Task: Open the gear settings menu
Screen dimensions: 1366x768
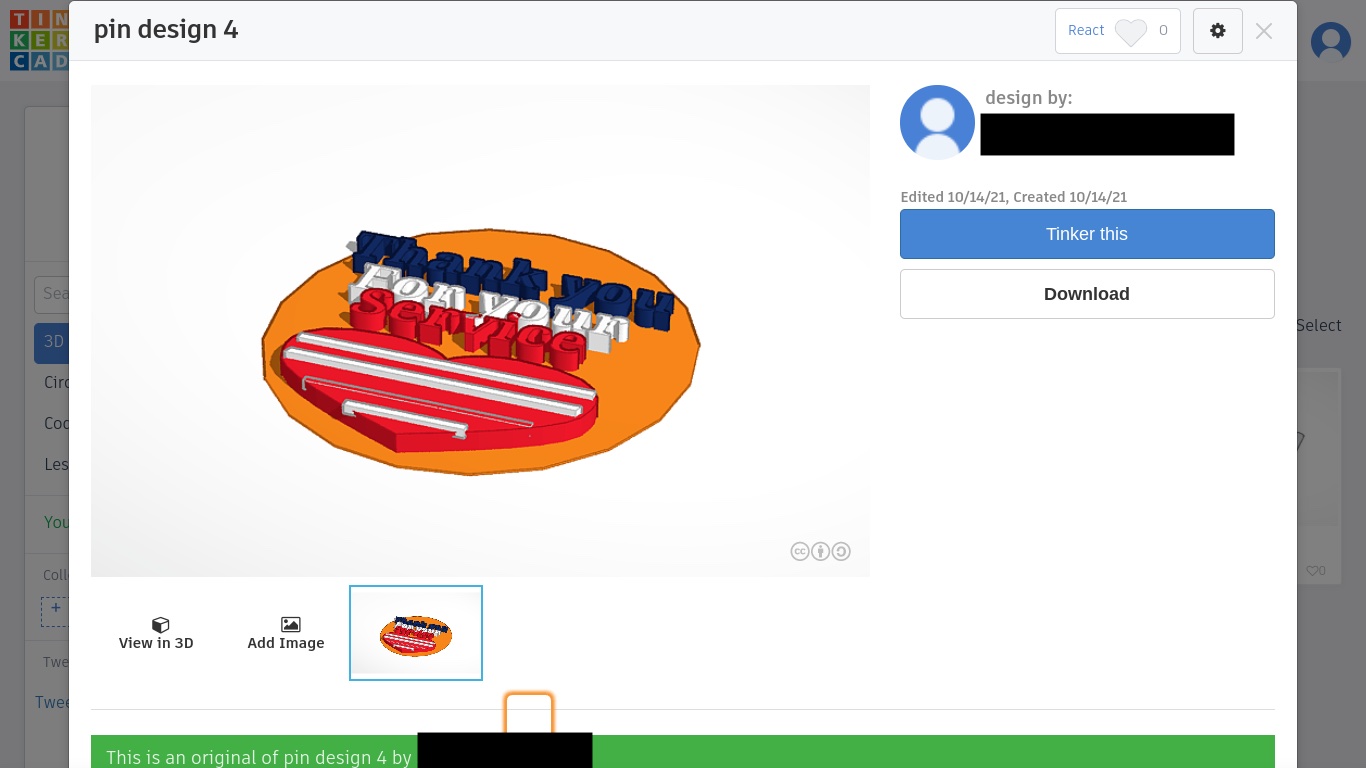Action: coord(1217,31)
